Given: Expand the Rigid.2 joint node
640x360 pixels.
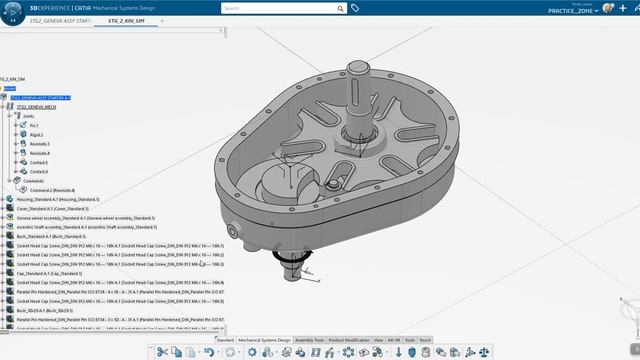Looking at the screenshot, I should (16, 134).
